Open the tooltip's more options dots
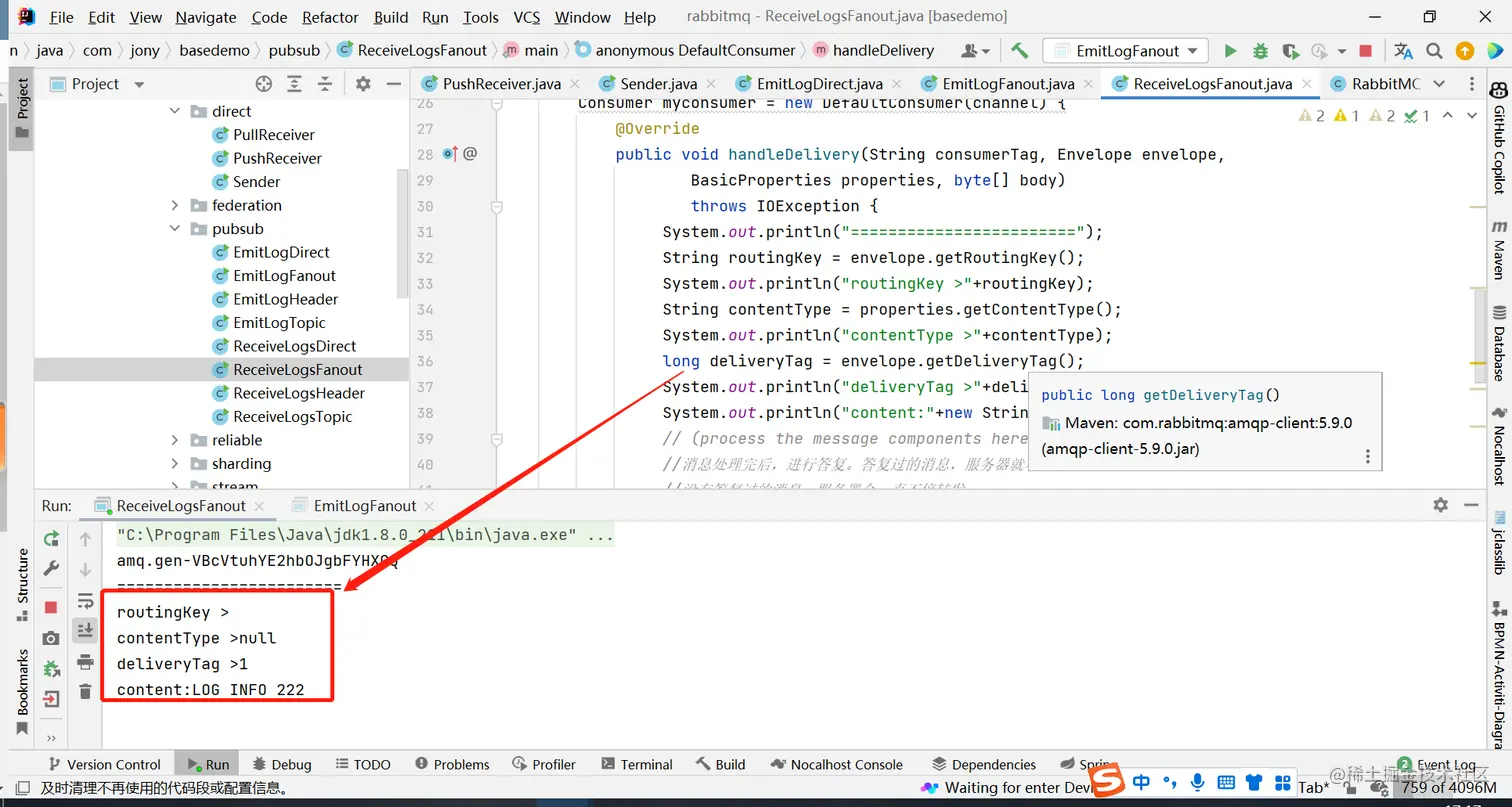The width and height of the screenshot is (1512, 807). point(1368,456)
